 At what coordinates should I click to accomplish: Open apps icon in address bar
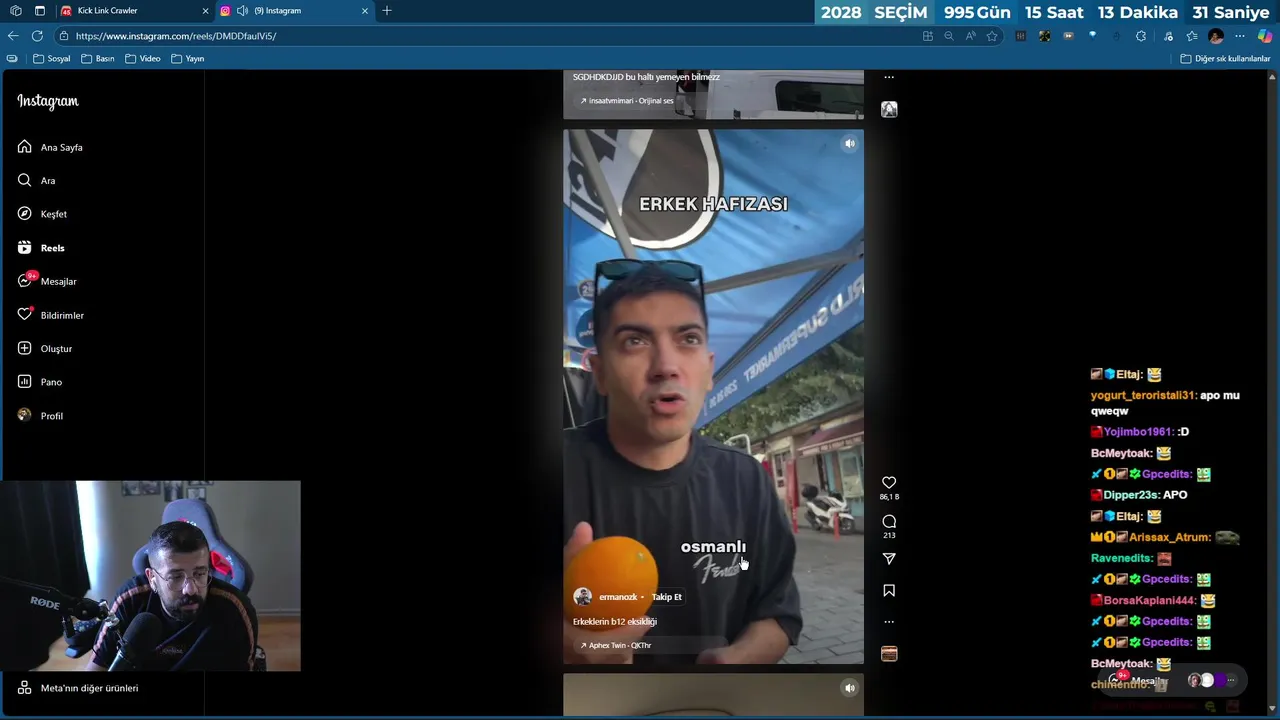click(x=928, y=36)
